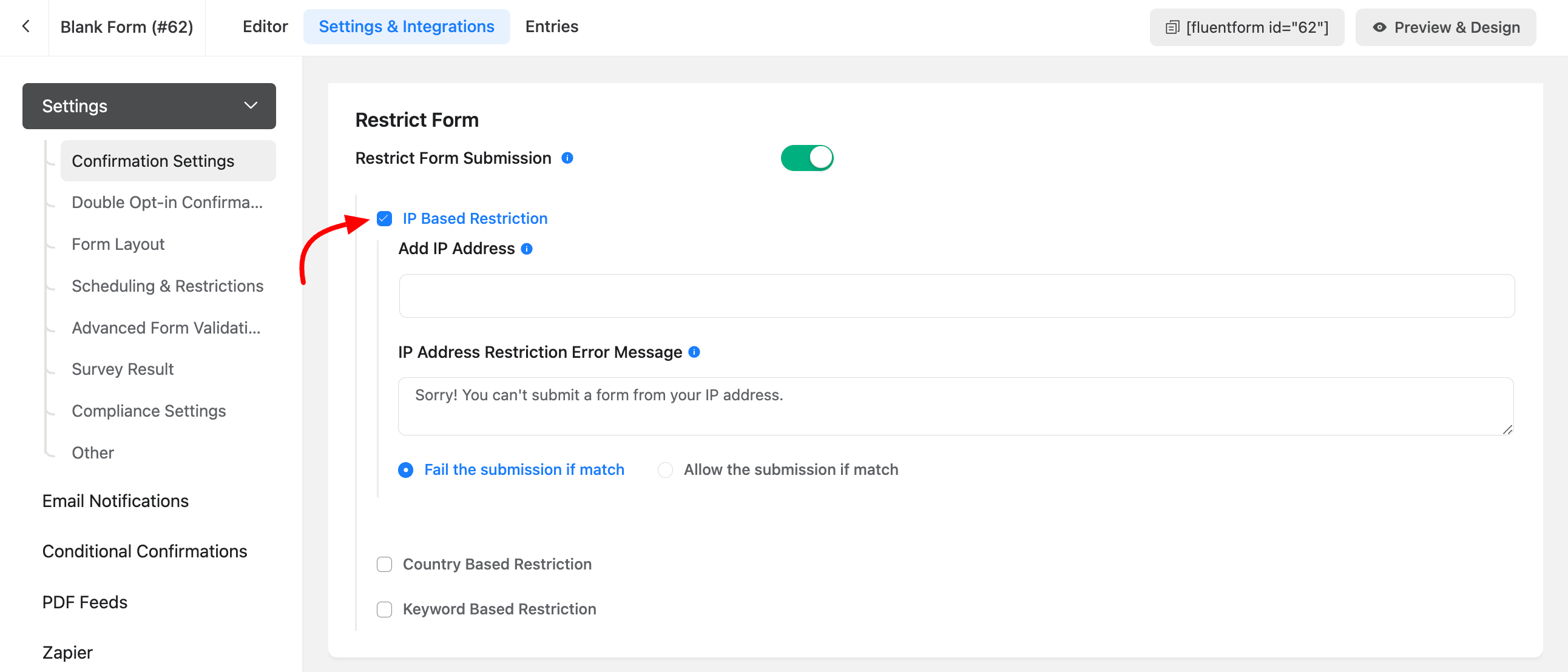Enable Country Based Restriction checkbox
This screenshot has width=1568, height=672.
pyautogui.click(x=384, y=565)
